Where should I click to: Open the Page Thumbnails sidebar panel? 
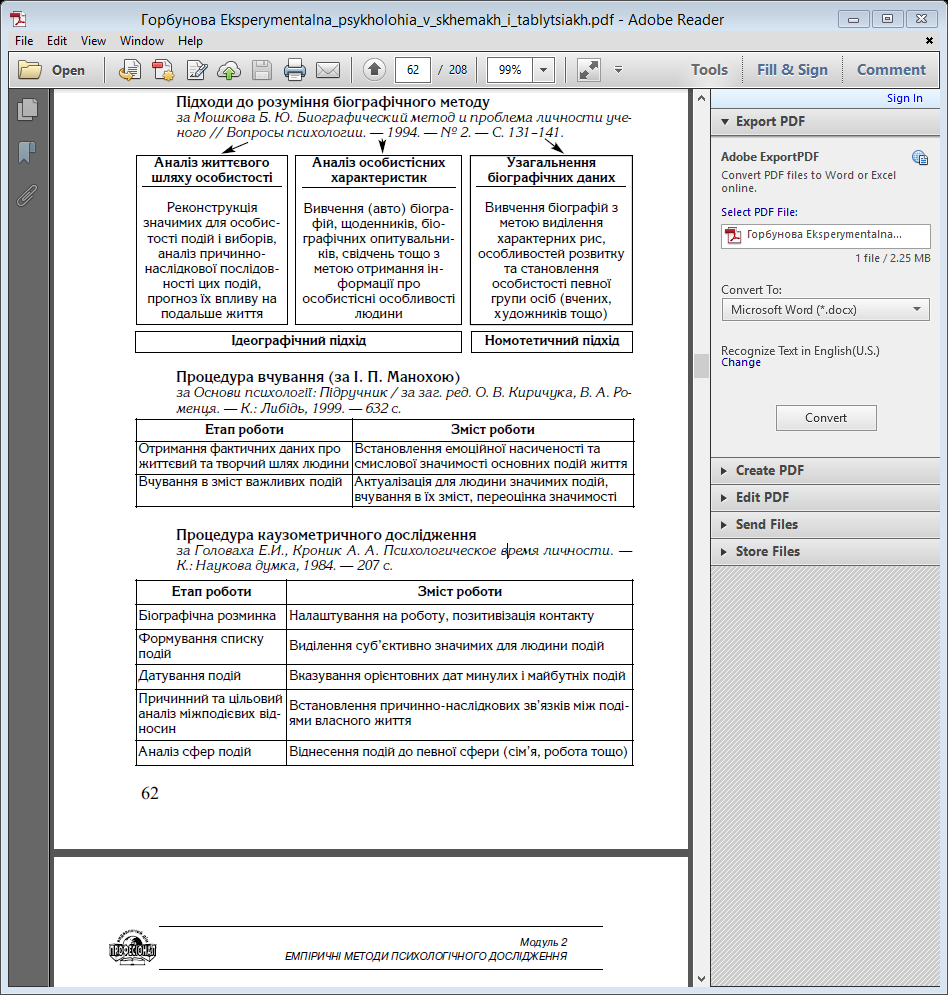27,110
